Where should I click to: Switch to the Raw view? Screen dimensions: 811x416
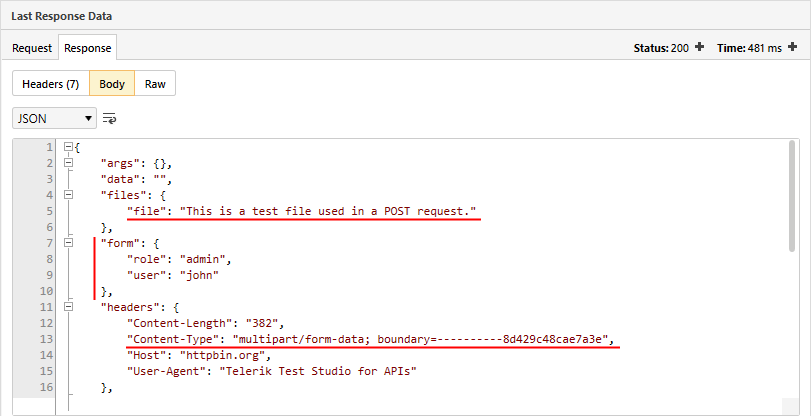155,84
